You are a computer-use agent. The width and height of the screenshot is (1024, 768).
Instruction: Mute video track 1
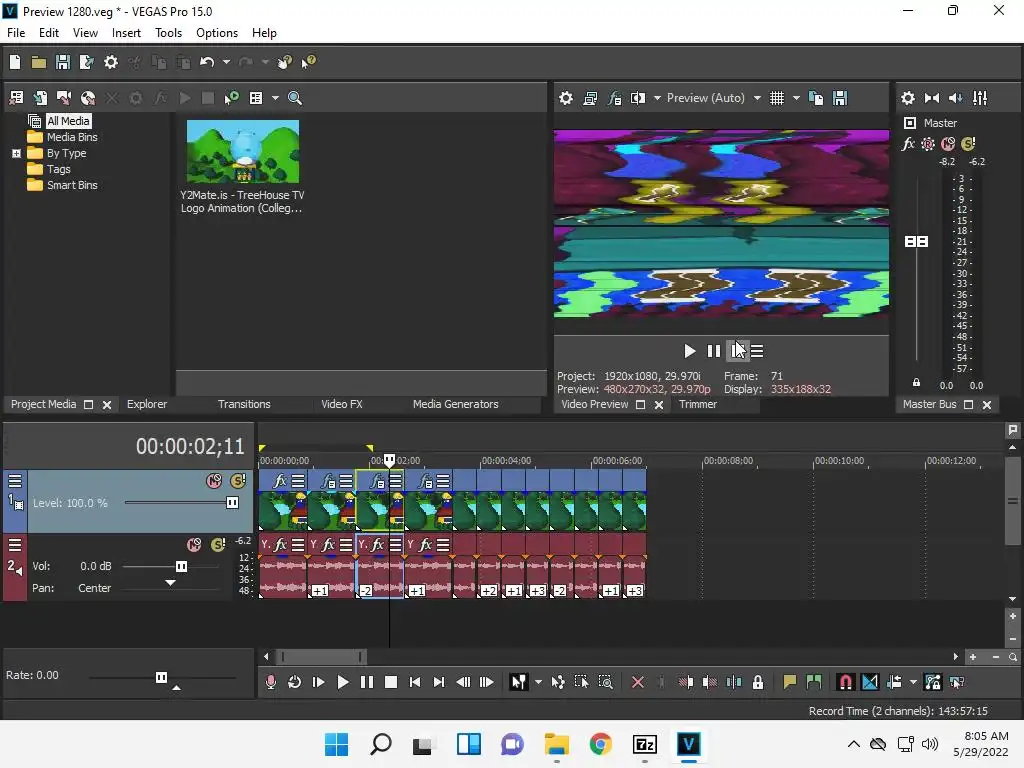point(214,481)
